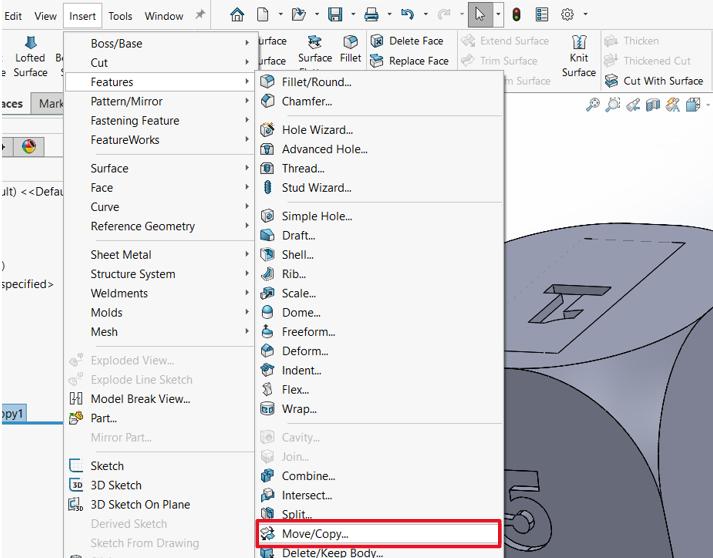Viewport: 713px width, 558px height.
Task: Select Combine menu item
Action: tap(380, 476)
